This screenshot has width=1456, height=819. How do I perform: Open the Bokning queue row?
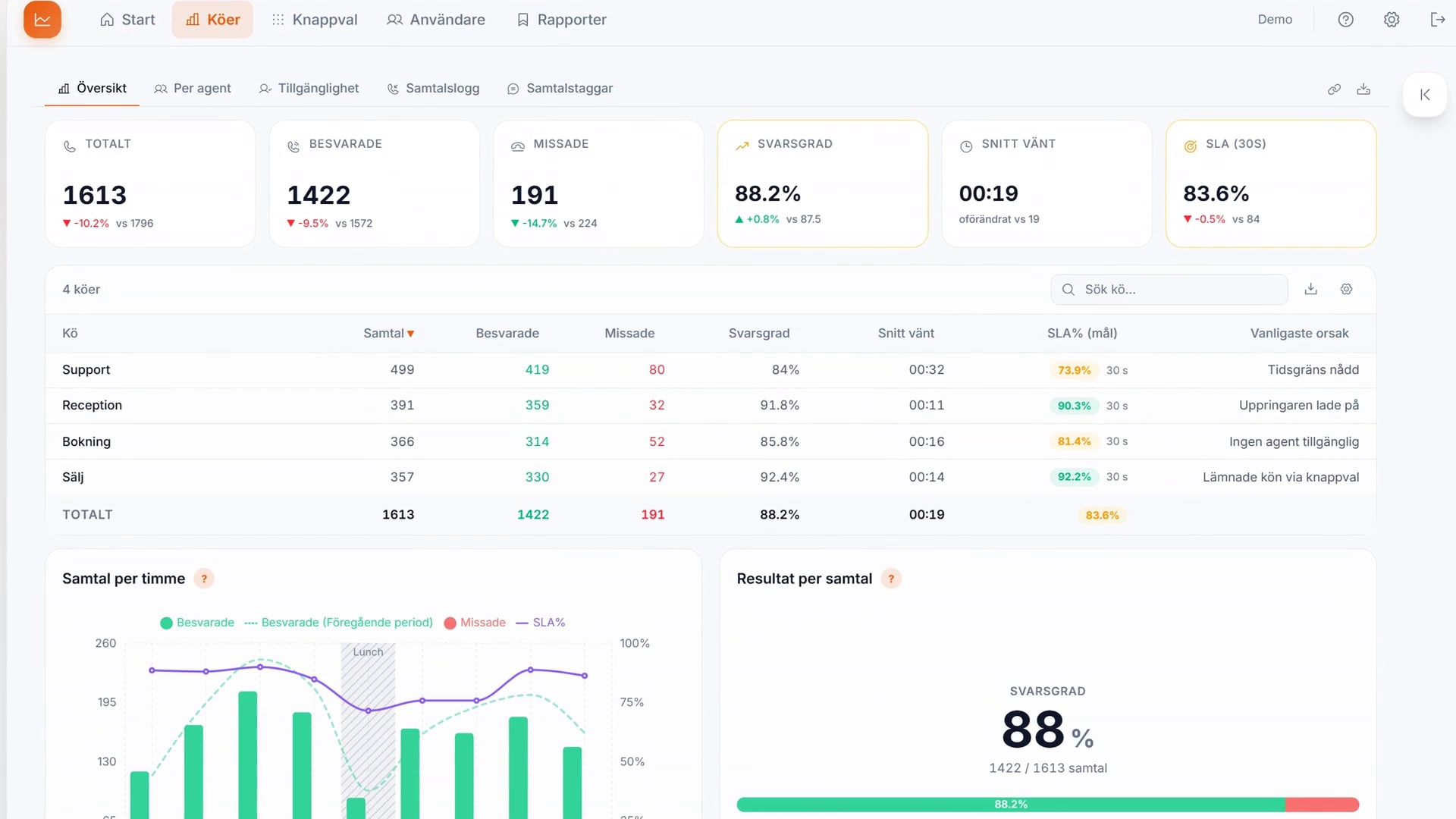point(711,441)
